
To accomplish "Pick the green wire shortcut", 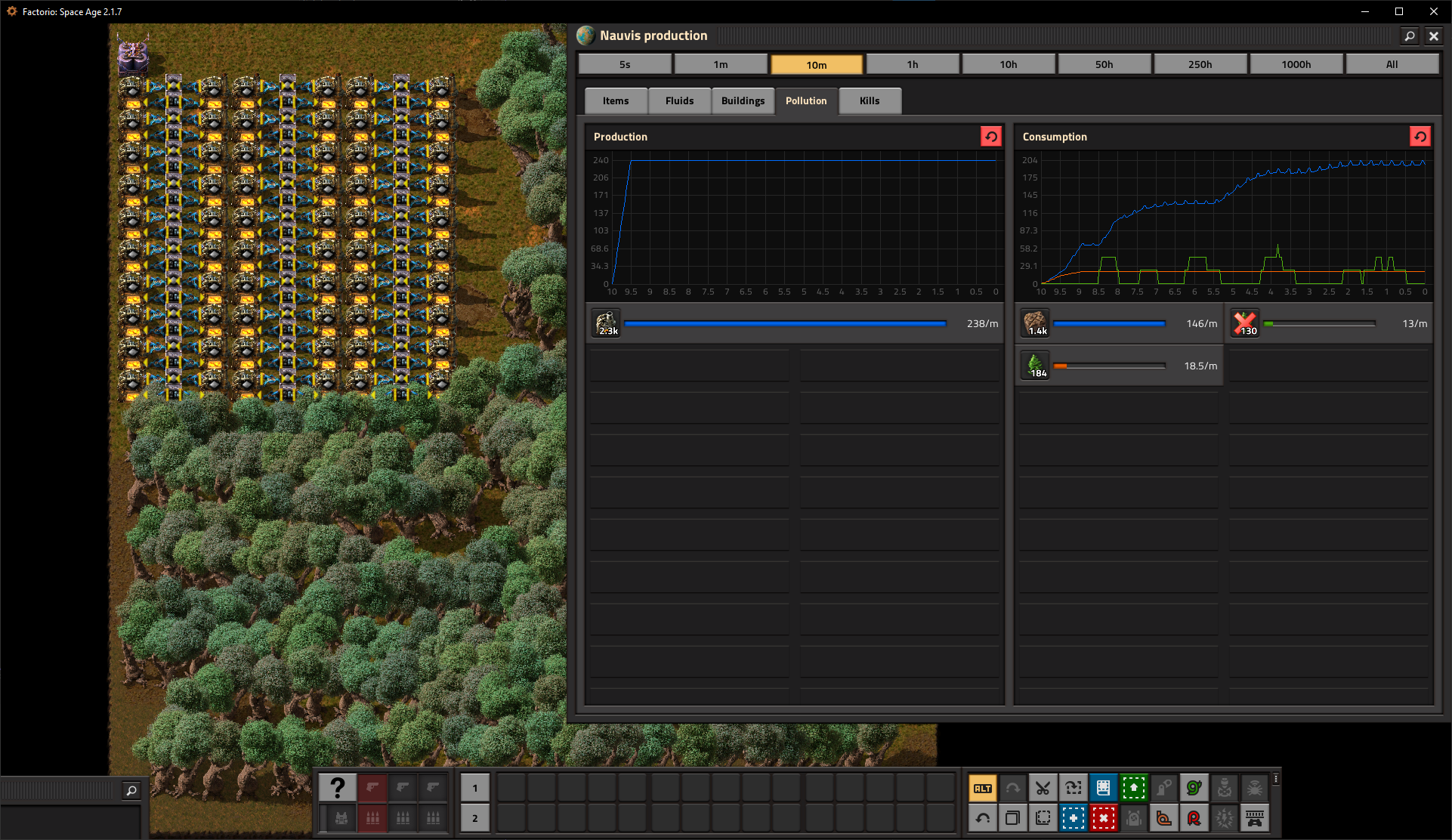I will coord(1194,788).
